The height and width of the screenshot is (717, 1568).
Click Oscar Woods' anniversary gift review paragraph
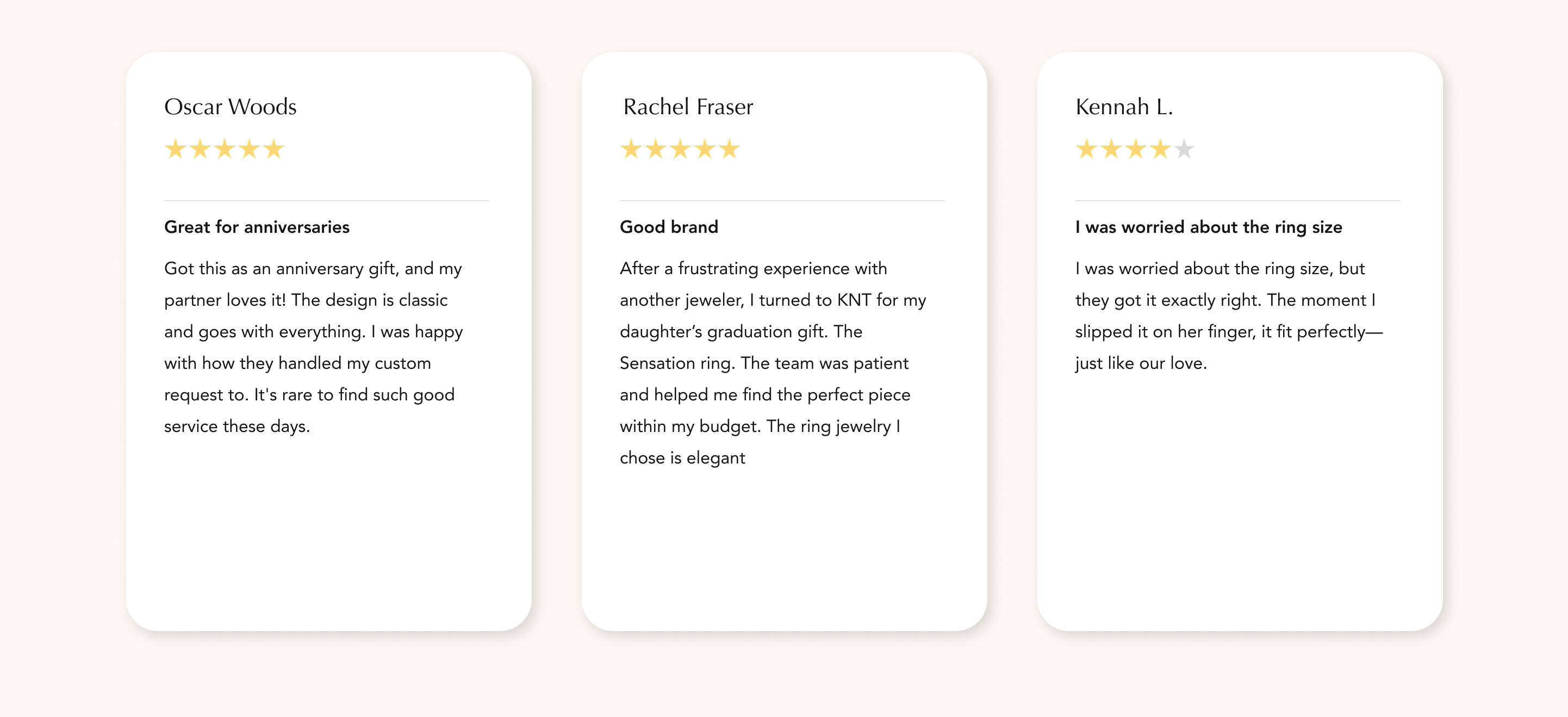[x=314, y=347]
